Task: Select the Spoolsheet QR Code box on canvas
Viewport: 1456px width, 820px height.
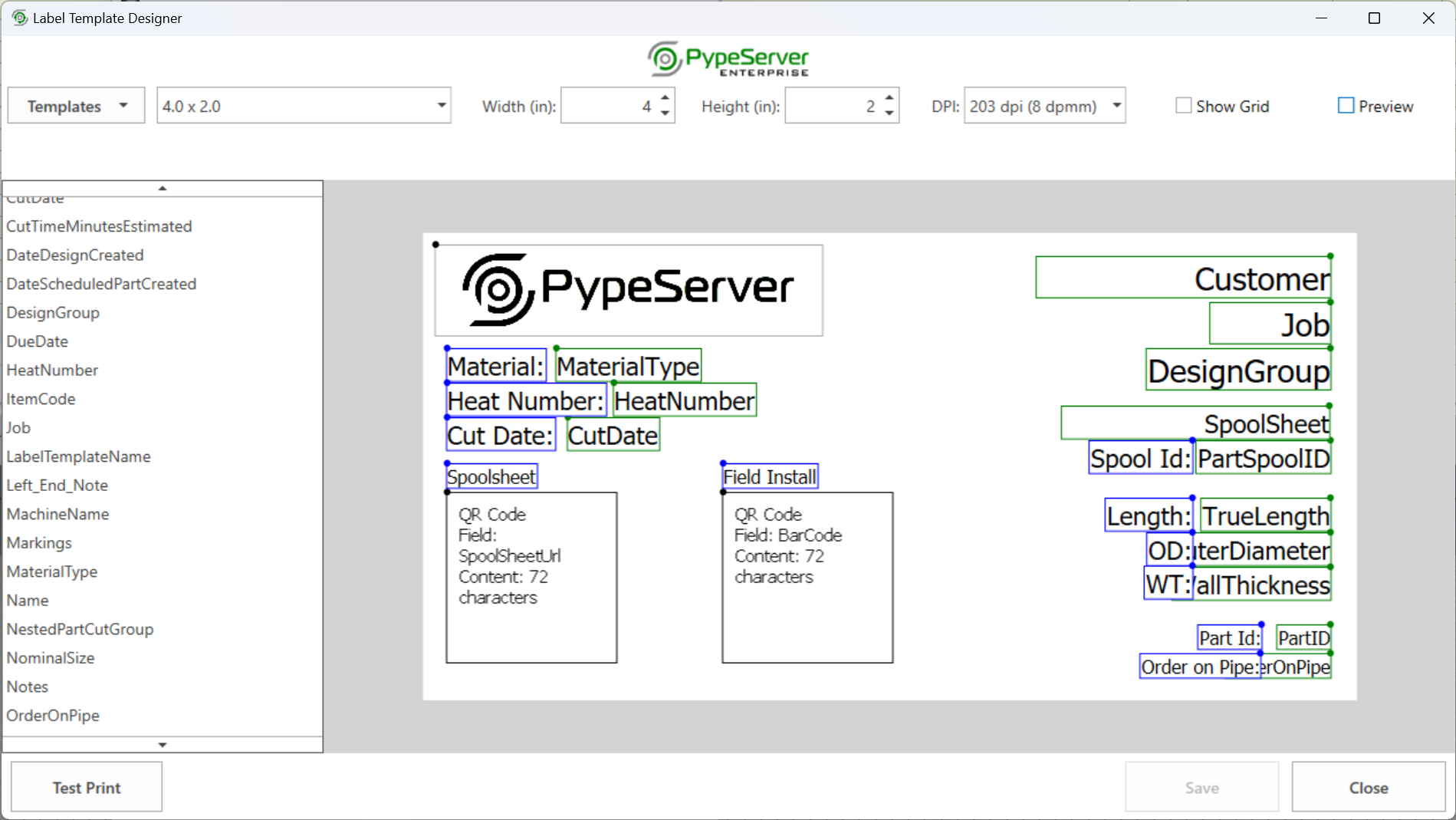Action: point(531,578)
